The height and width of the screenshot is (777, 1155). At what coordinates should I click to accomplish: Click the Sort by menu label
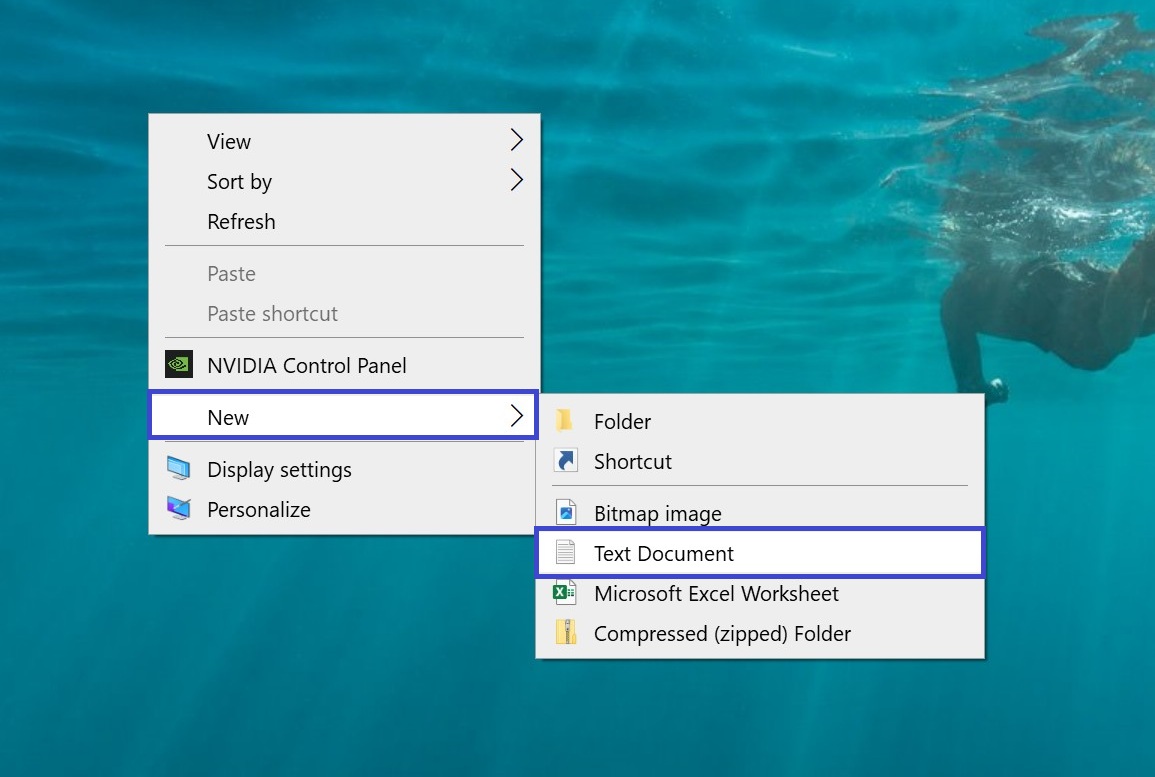point(239,182)
